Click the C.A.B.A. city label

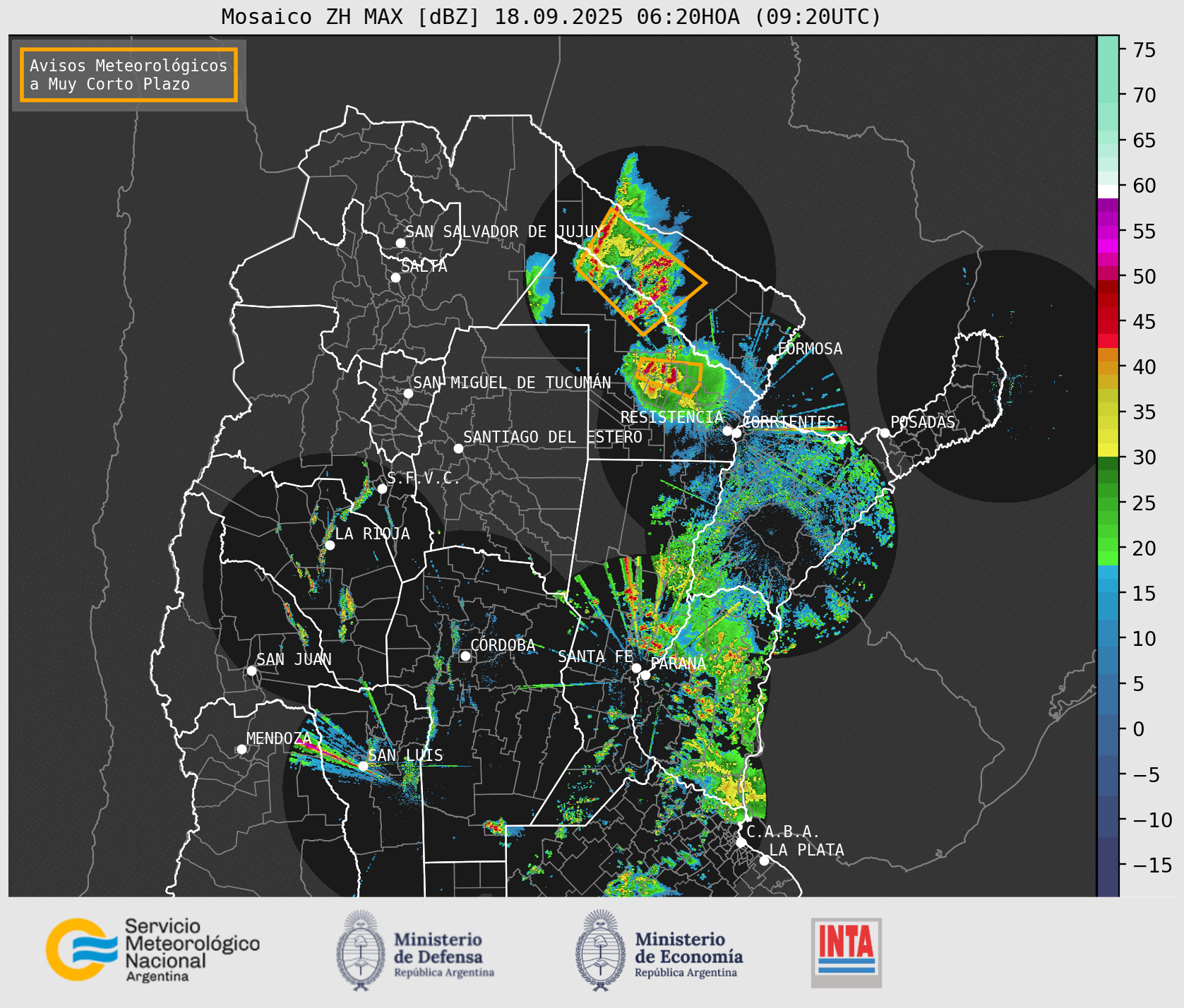tap(783, 832)
